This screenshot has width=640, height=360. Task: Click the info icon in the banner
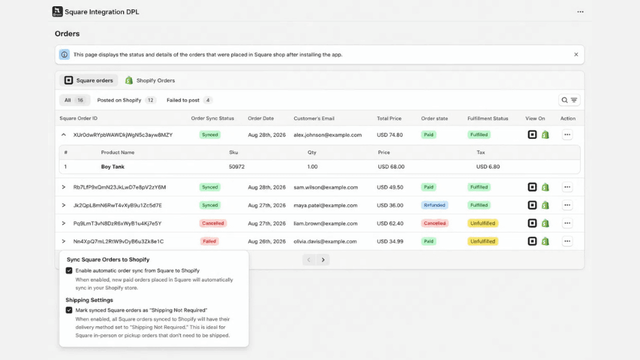point(64,54)
